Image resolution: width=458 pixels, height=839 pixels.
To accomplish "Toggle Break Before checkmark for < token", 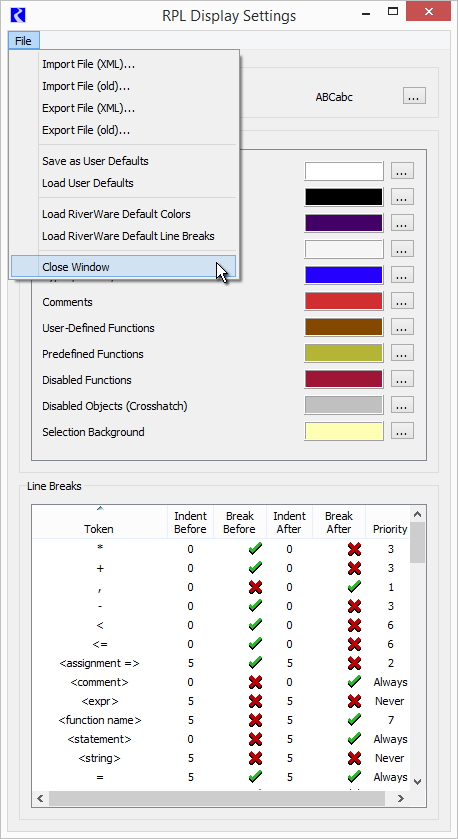I will (x=256, y=625).
